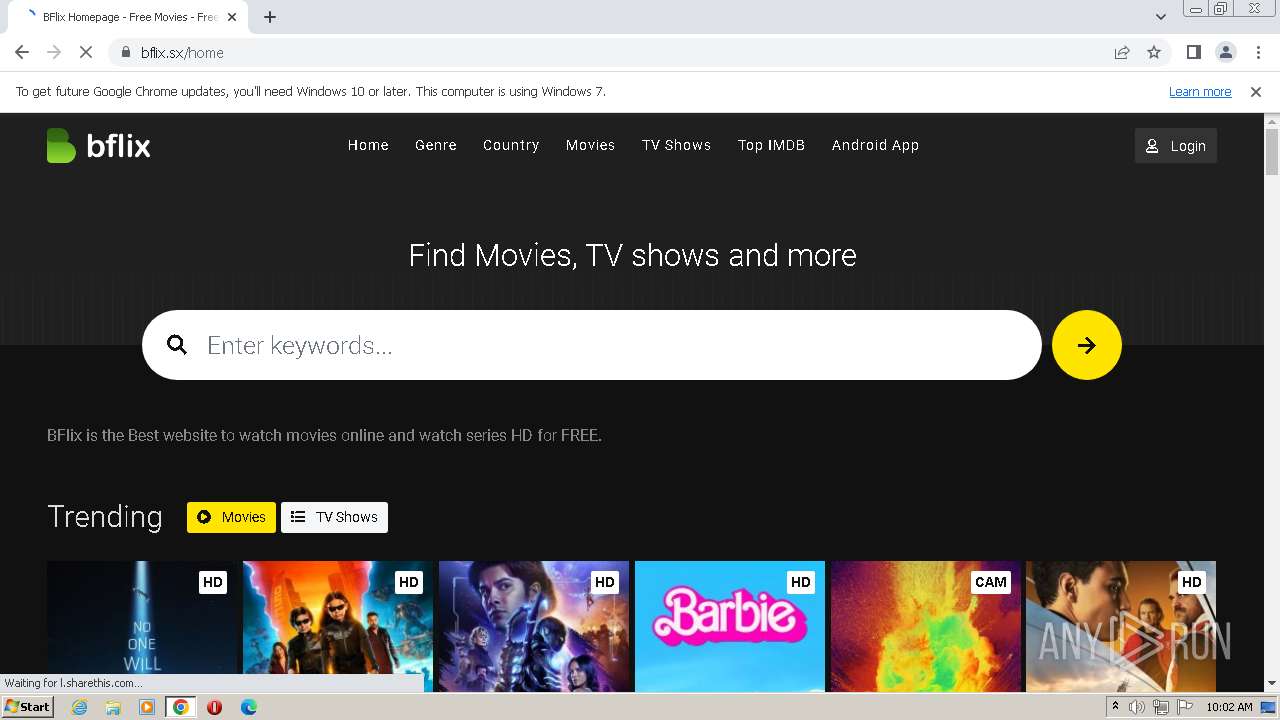
Task: Open the Genre menu
Action: pos(436,145)
